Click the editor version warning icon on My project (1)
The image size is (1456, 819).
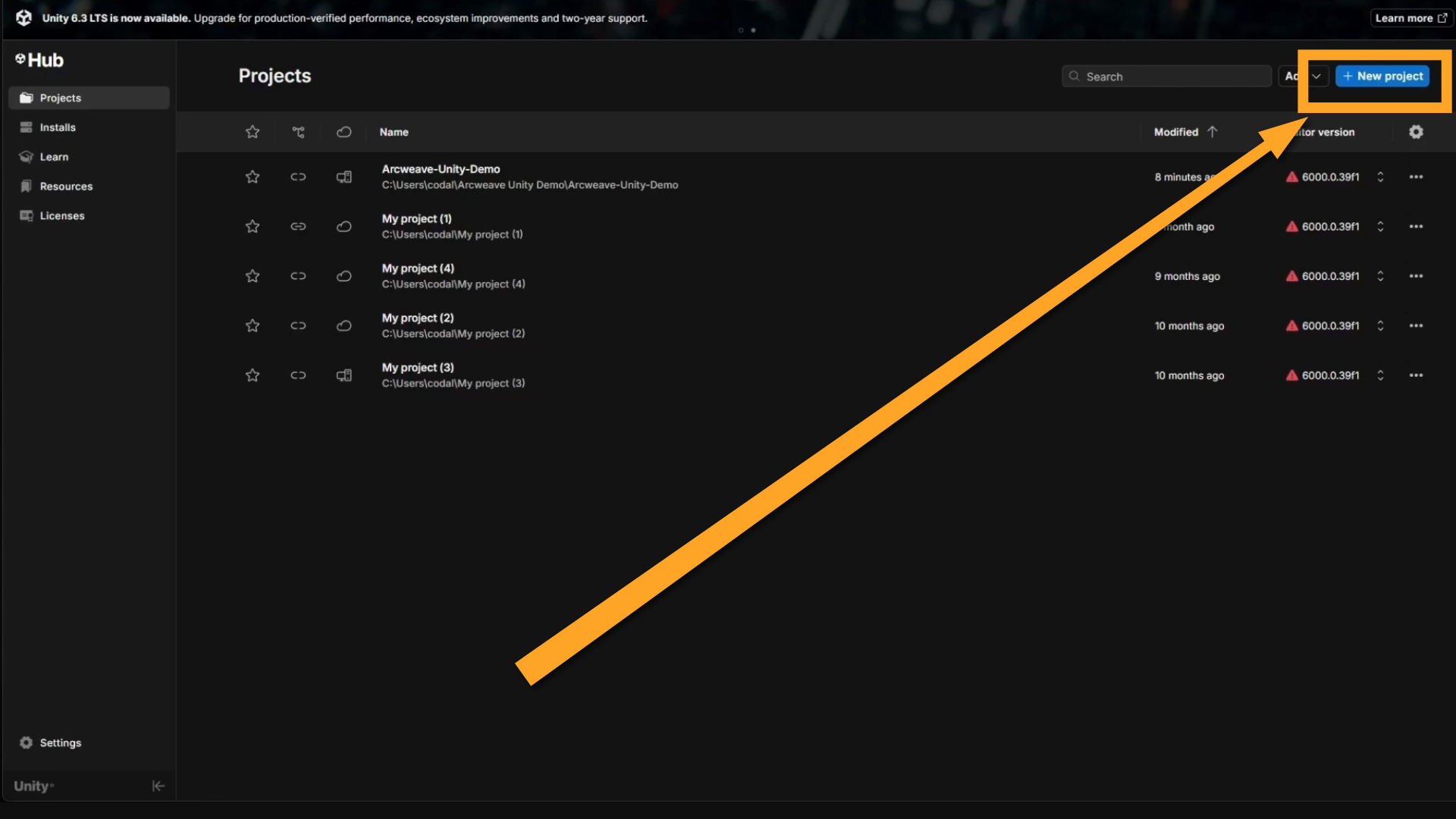[1291, 226]
